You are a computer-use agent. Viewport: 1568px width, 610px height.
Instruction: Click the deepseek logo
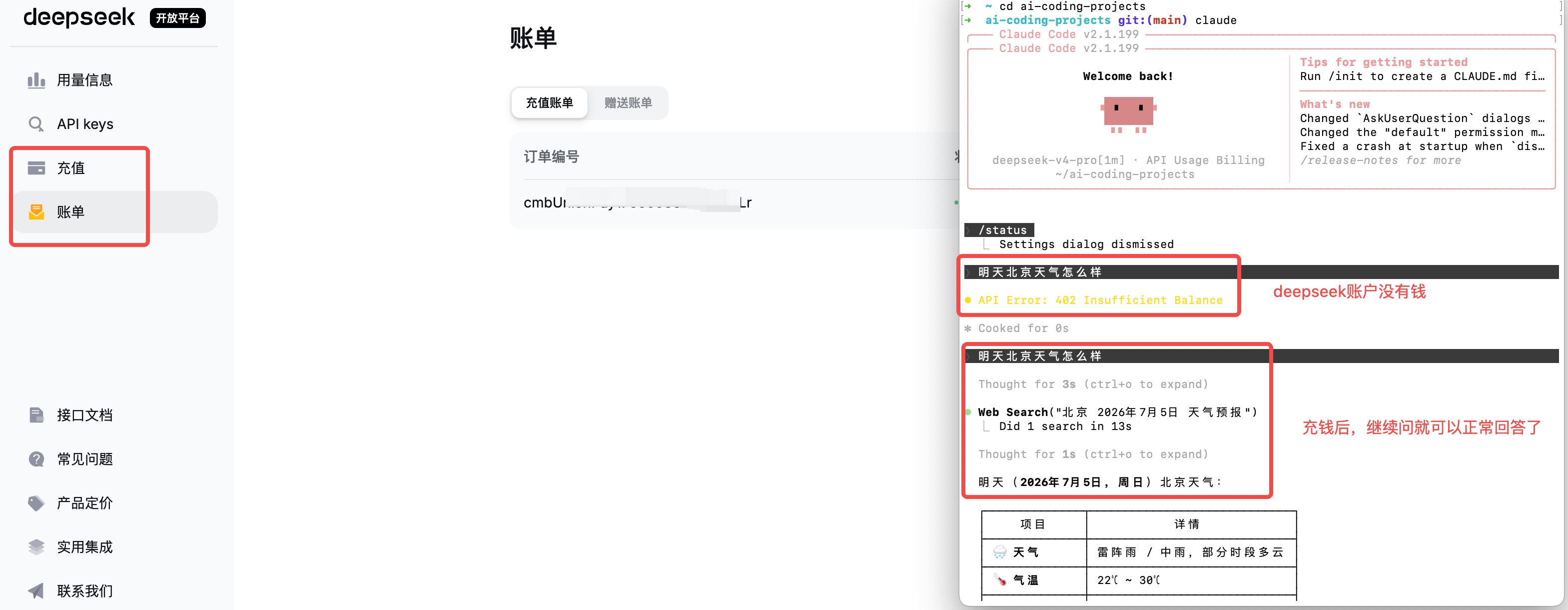79,17
